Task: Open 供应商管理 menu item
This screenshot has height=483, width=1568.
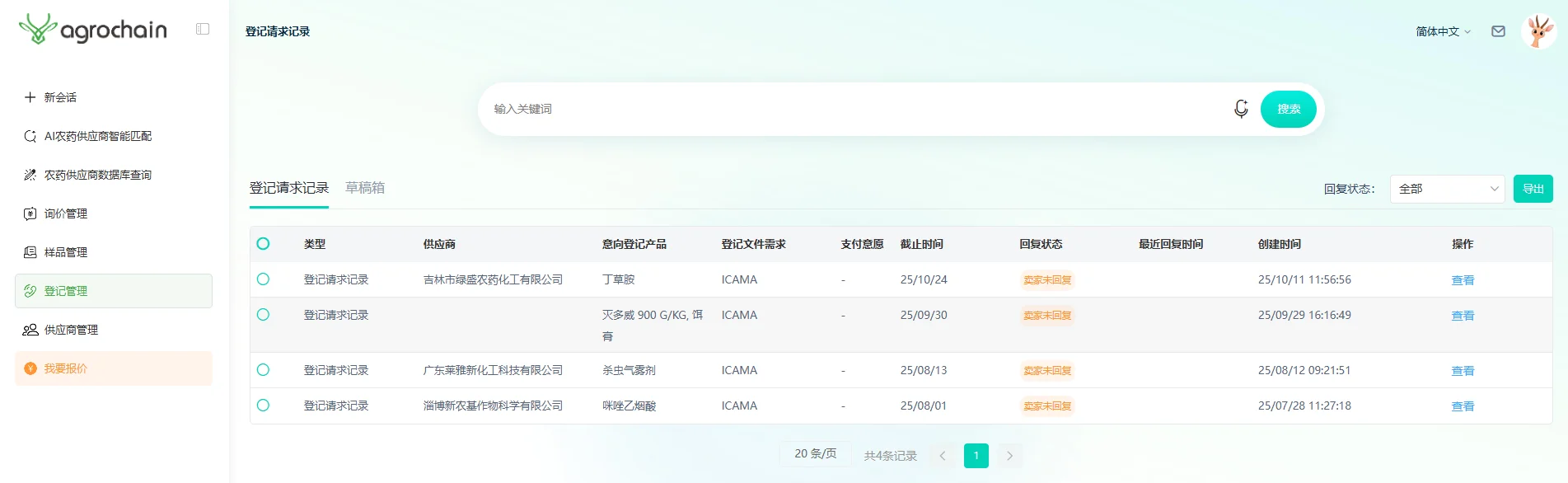Action: [x=114, y=330]
